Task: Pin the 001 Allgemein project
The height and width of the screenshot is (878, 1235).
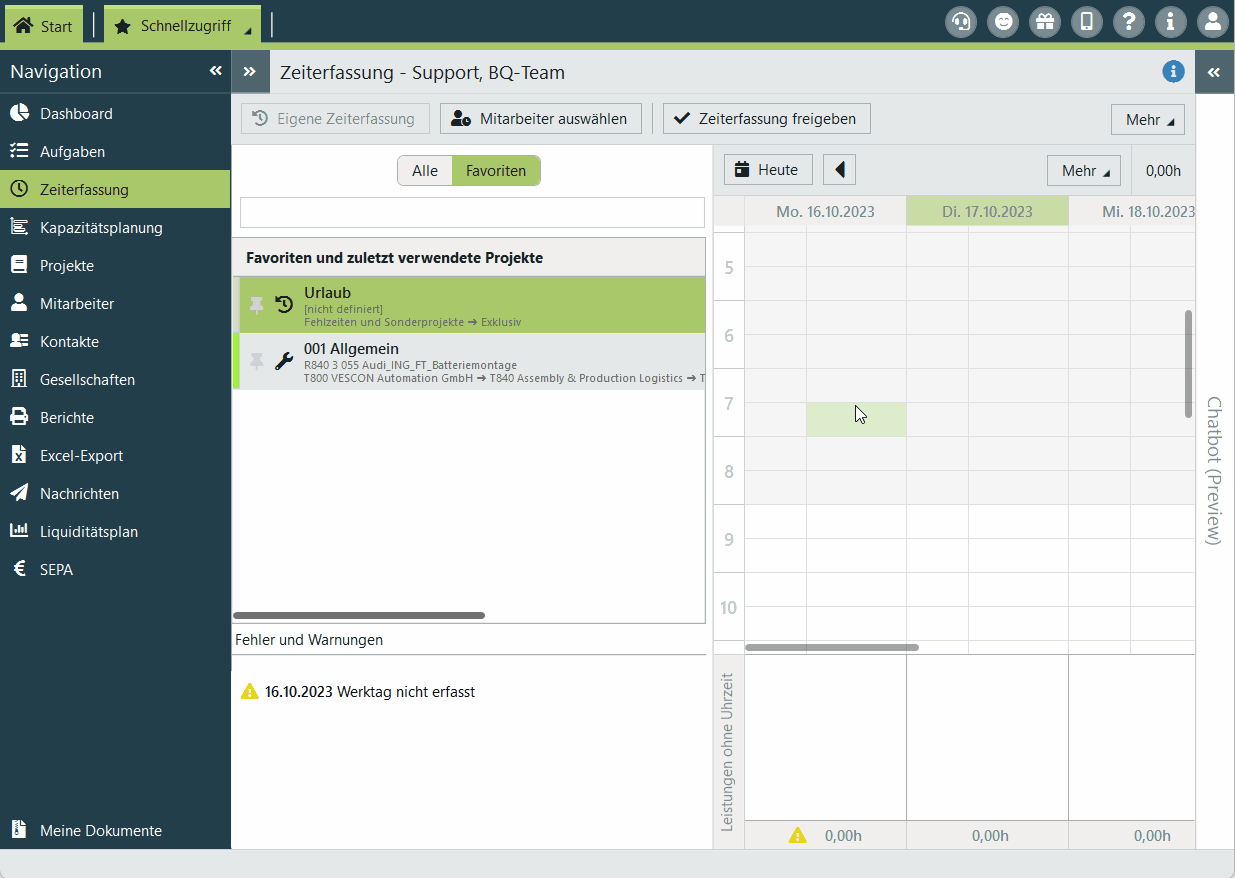Action: click(x=257, y=361)
